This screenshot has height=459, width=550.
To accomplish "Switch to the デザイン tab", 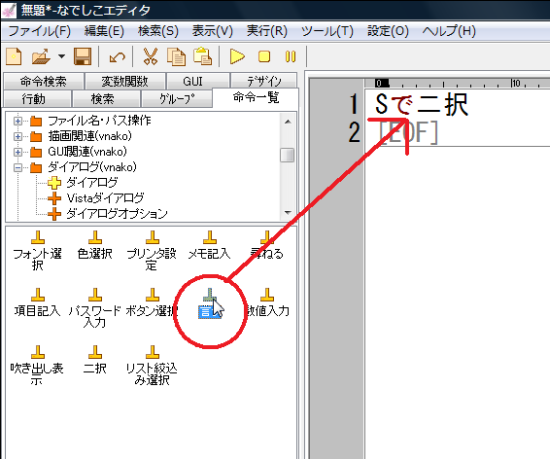I will 264,81.
